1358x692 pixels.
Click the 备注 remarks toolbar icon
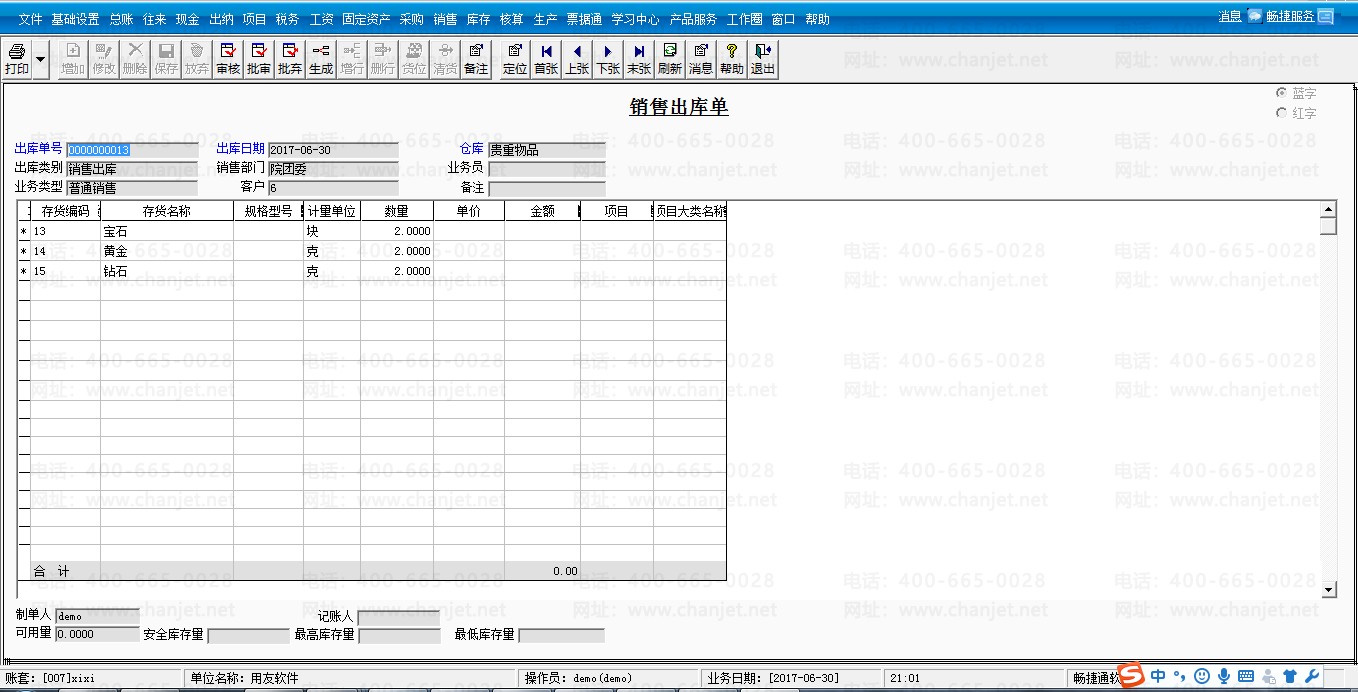(x=476, y=59)
